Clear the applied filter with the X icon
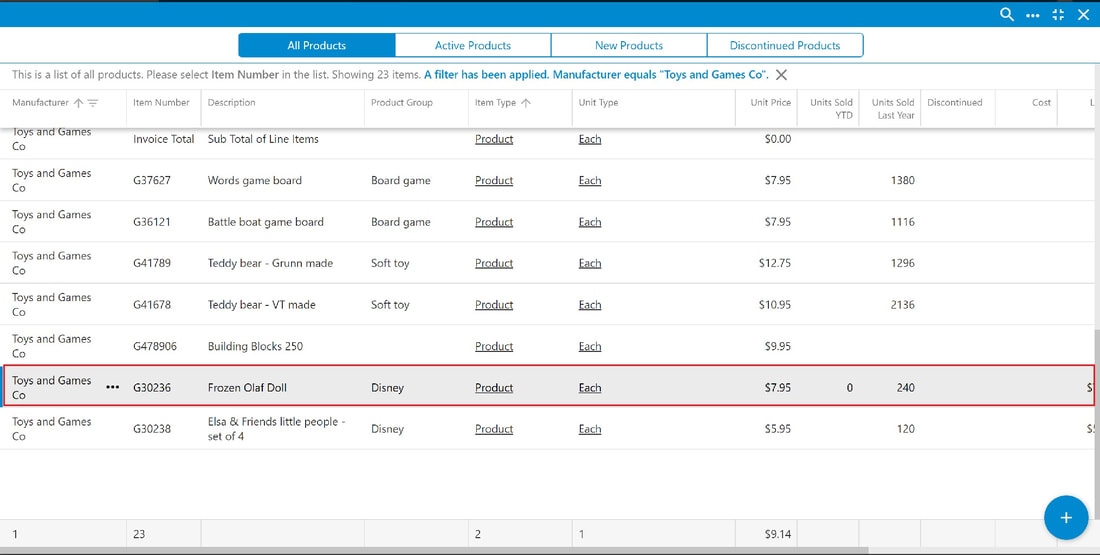 coord(781,74)
